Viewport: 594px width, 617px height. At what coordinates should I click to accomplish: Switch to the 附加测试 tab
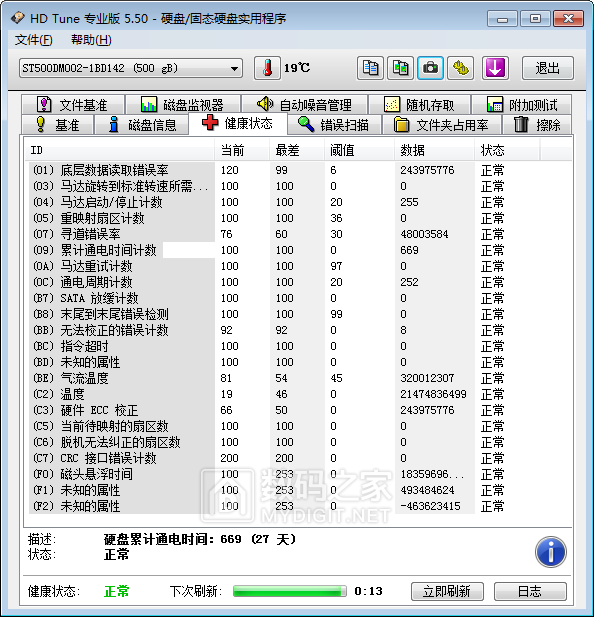[522, 105]
